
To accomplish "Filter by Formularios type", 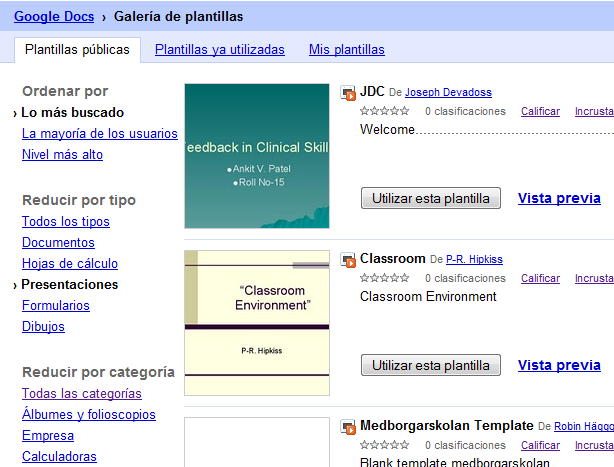I will click(x=56, y=306).
